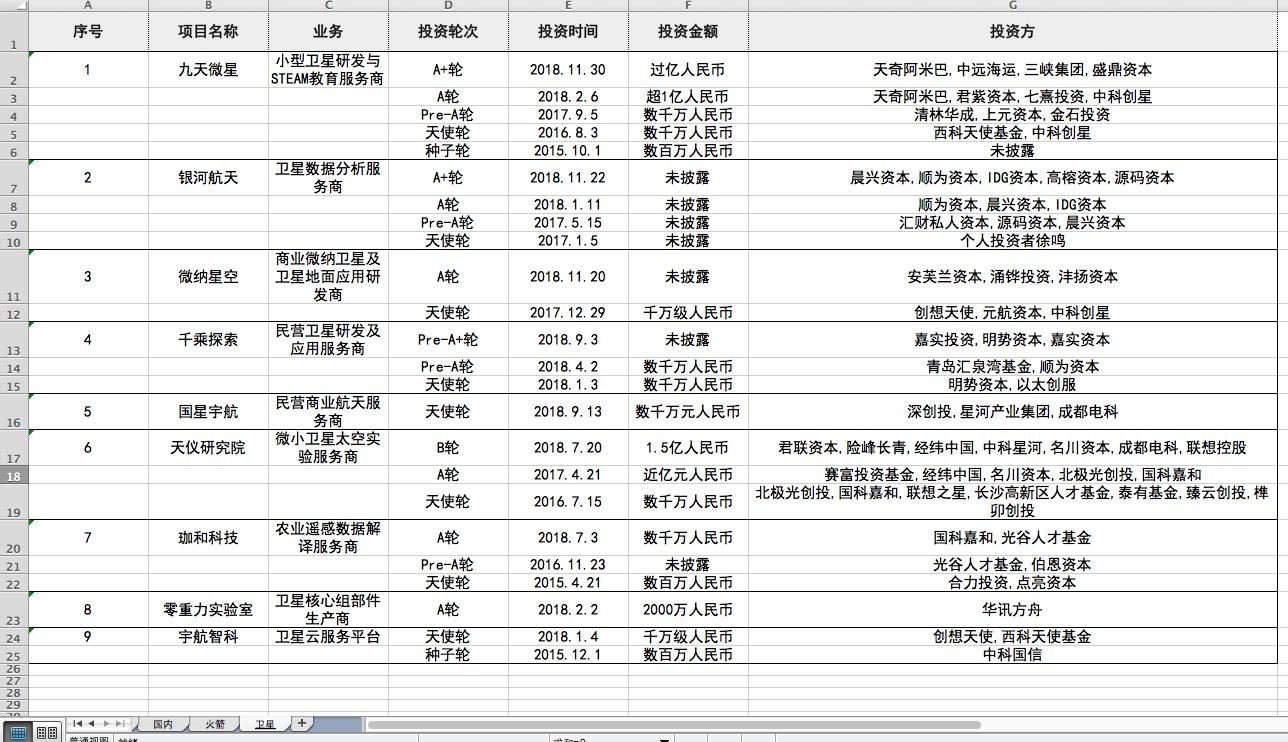
Task: Click the 合力投资, 点亮资本 cell
Action: coord(1013,583)
